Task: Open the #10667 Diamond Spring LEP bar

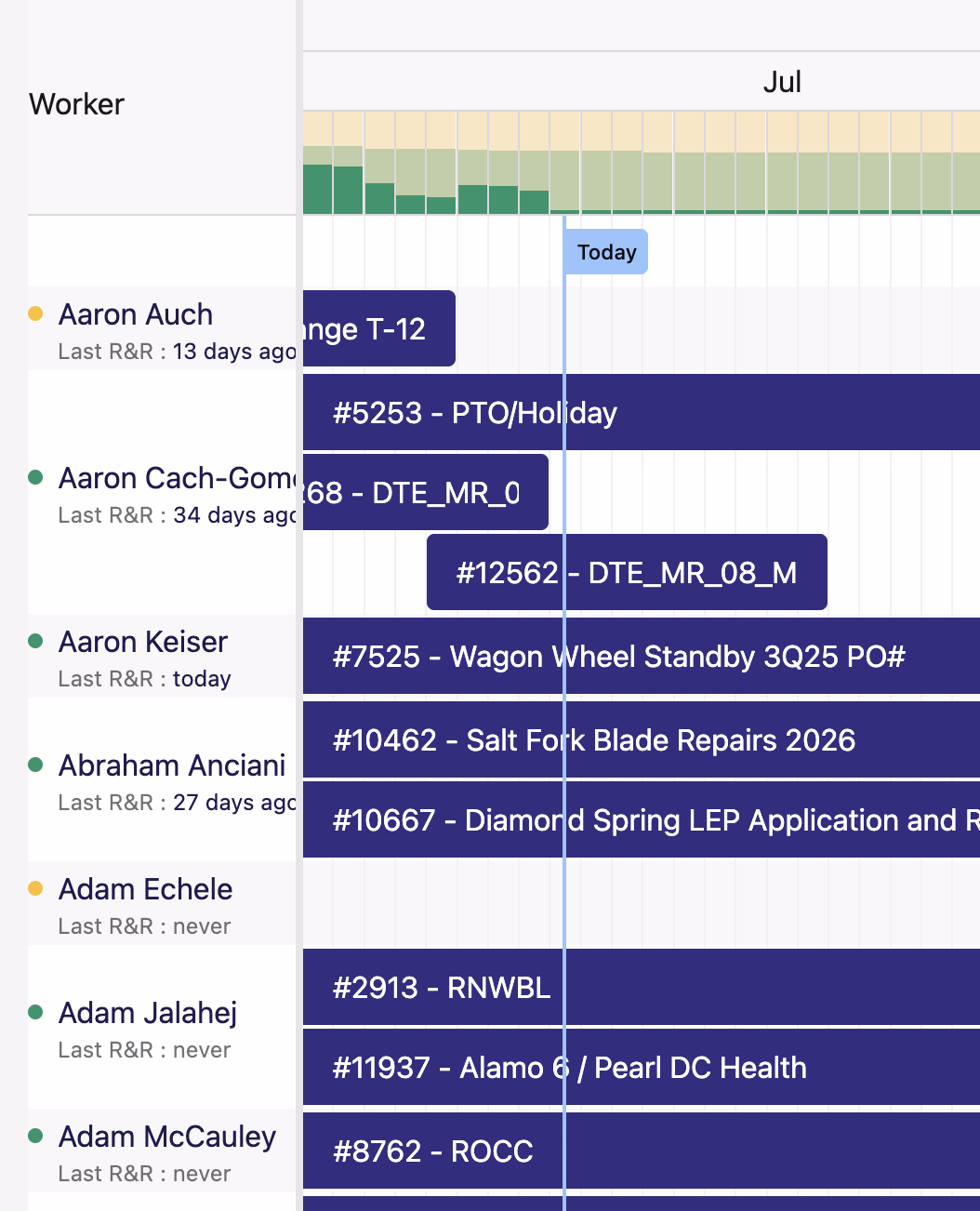Action: (642, 819)
